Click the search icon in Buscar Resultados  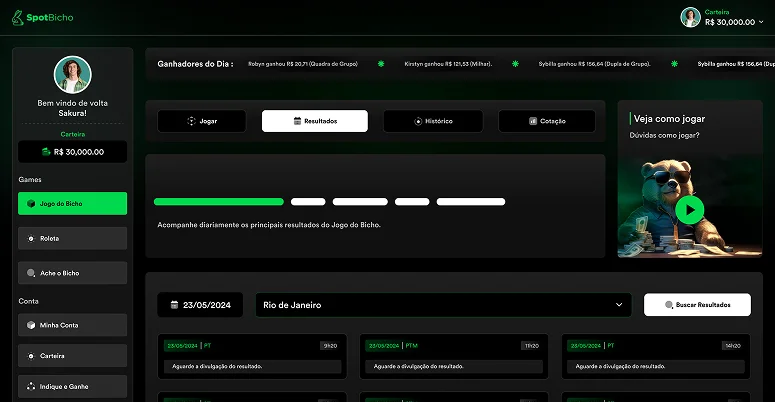click(x=669, y=305)
